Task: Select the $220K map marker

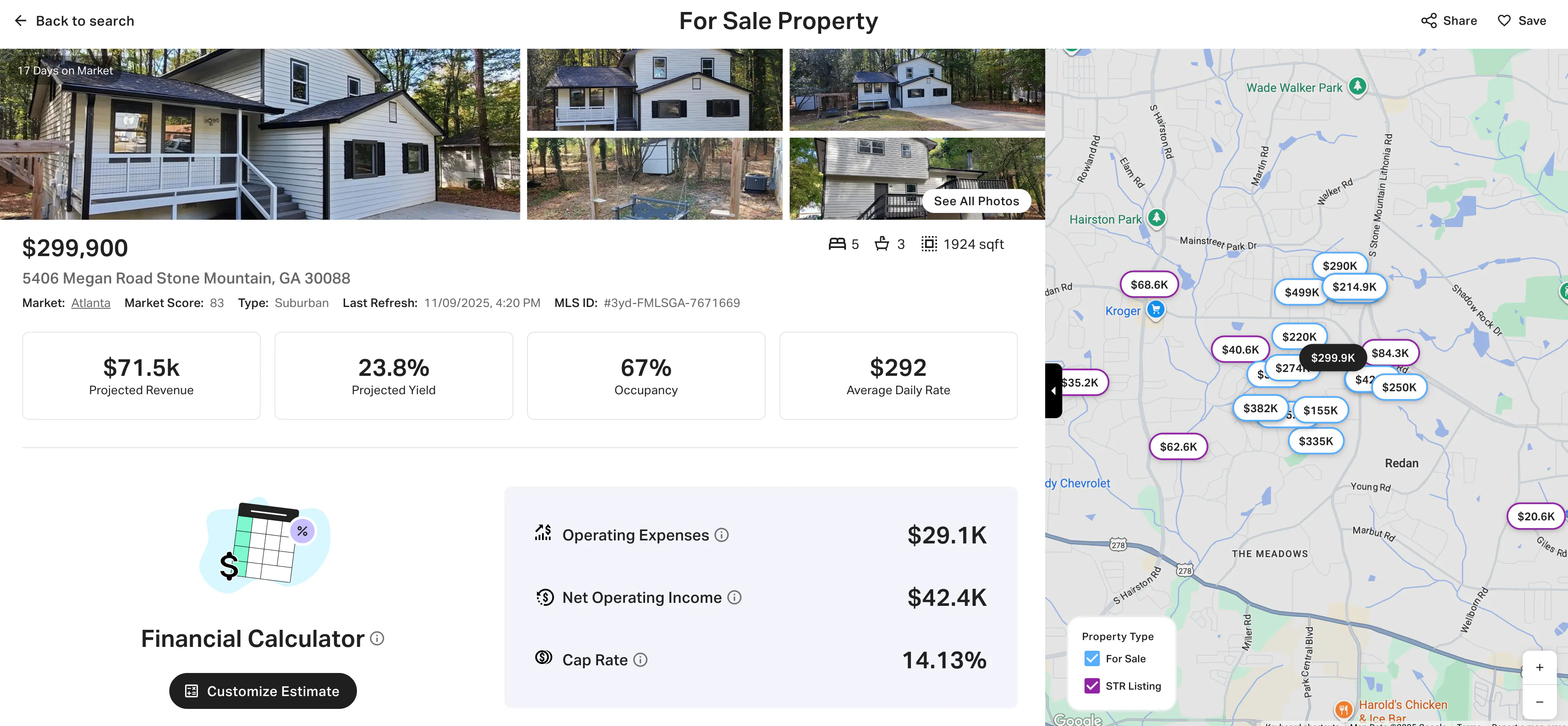Action: 1299,337
